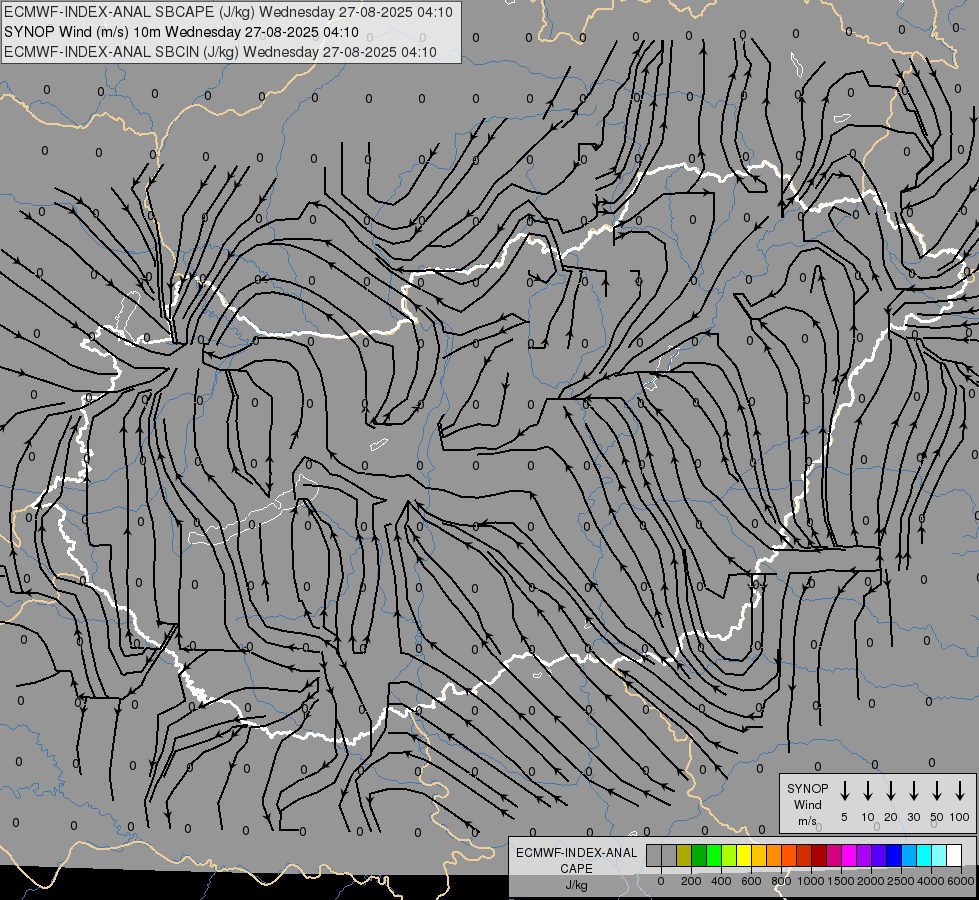Click the 'ECMWF-INDEX-ANAL CAPE J/kg' legend label

pos(576,868)
